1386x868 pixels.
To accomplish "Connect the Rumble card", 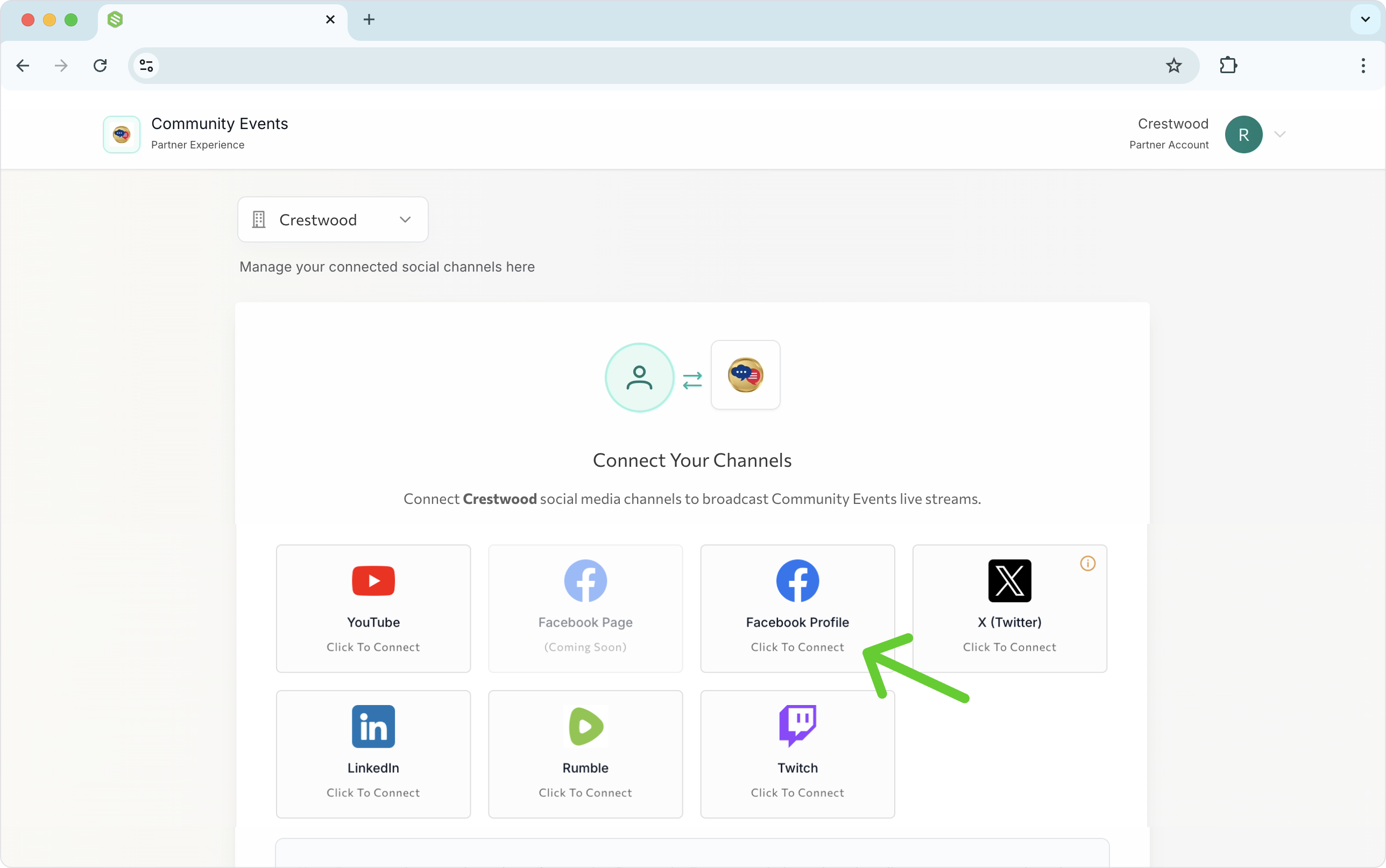I will pos(585,755).
